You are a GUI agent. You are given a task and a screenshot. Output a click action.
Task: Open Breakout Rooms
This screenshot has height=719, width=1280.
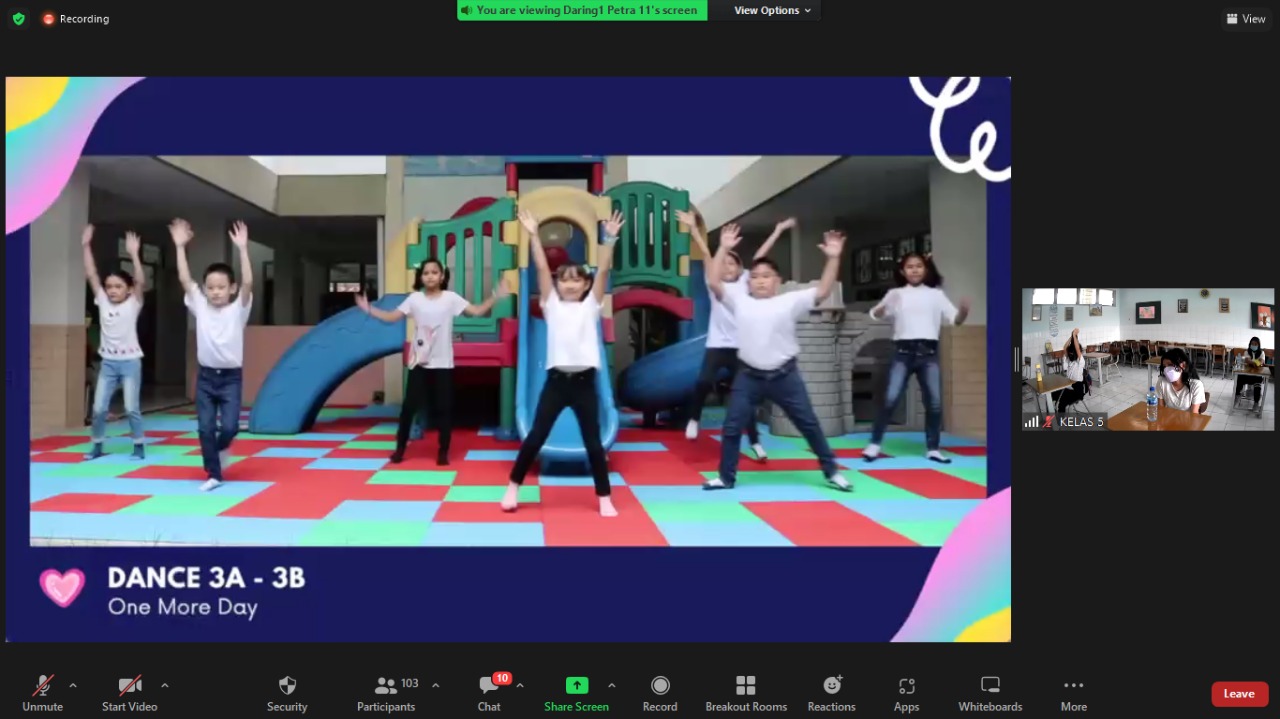[x=746, y=693]
